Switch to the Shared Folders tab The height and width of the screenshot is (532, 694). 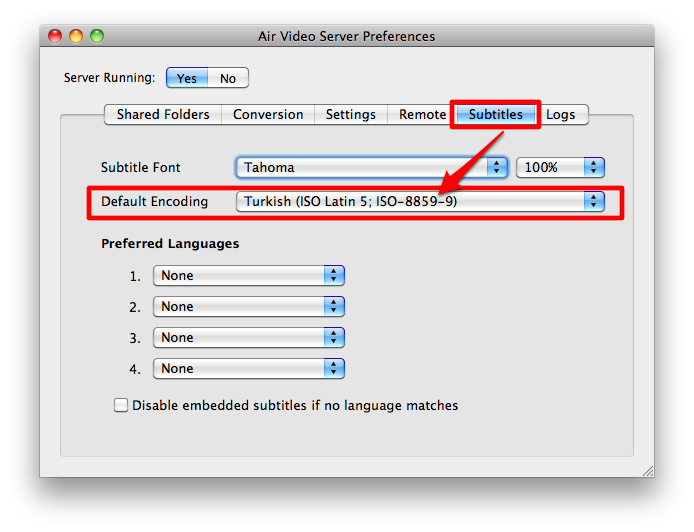163,114
